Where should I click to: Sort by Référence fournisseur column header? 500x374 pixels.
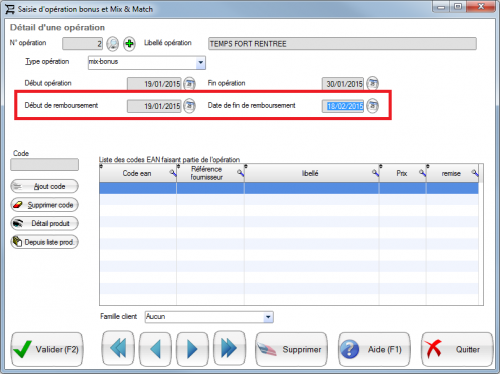point(207,173)
